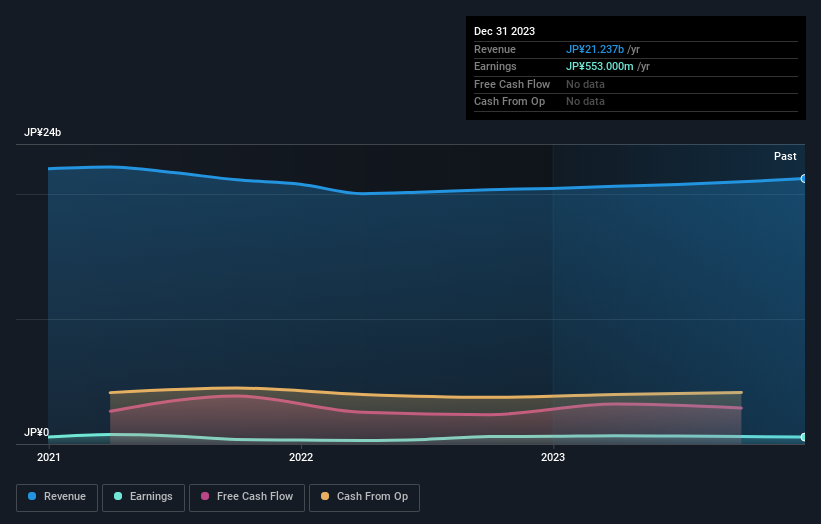Click the 2021 x-axis label
This screenshot has height=524, width=821.
[49, 457]
